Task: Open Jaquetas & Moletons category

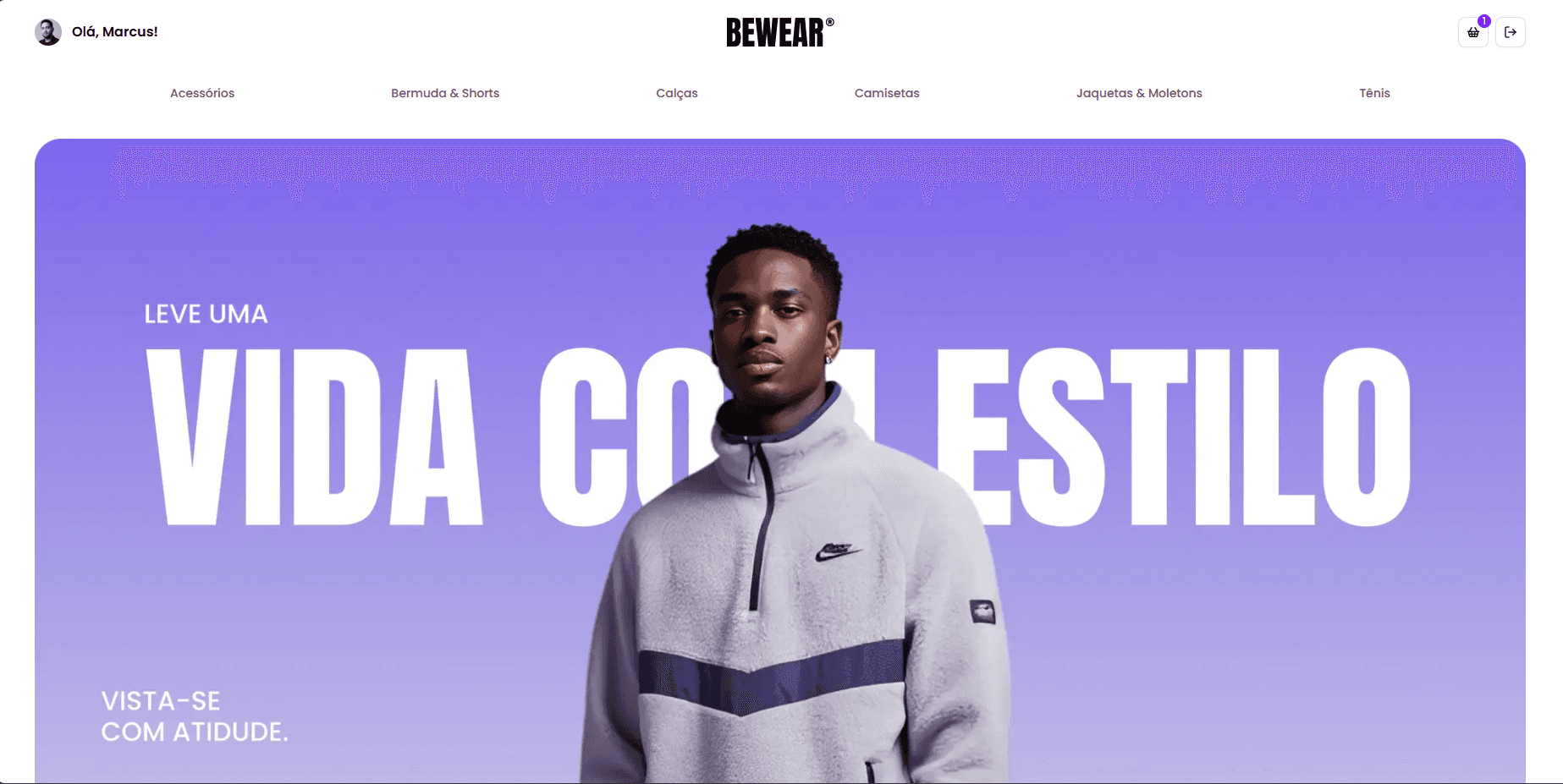Action: point(1139,93)
